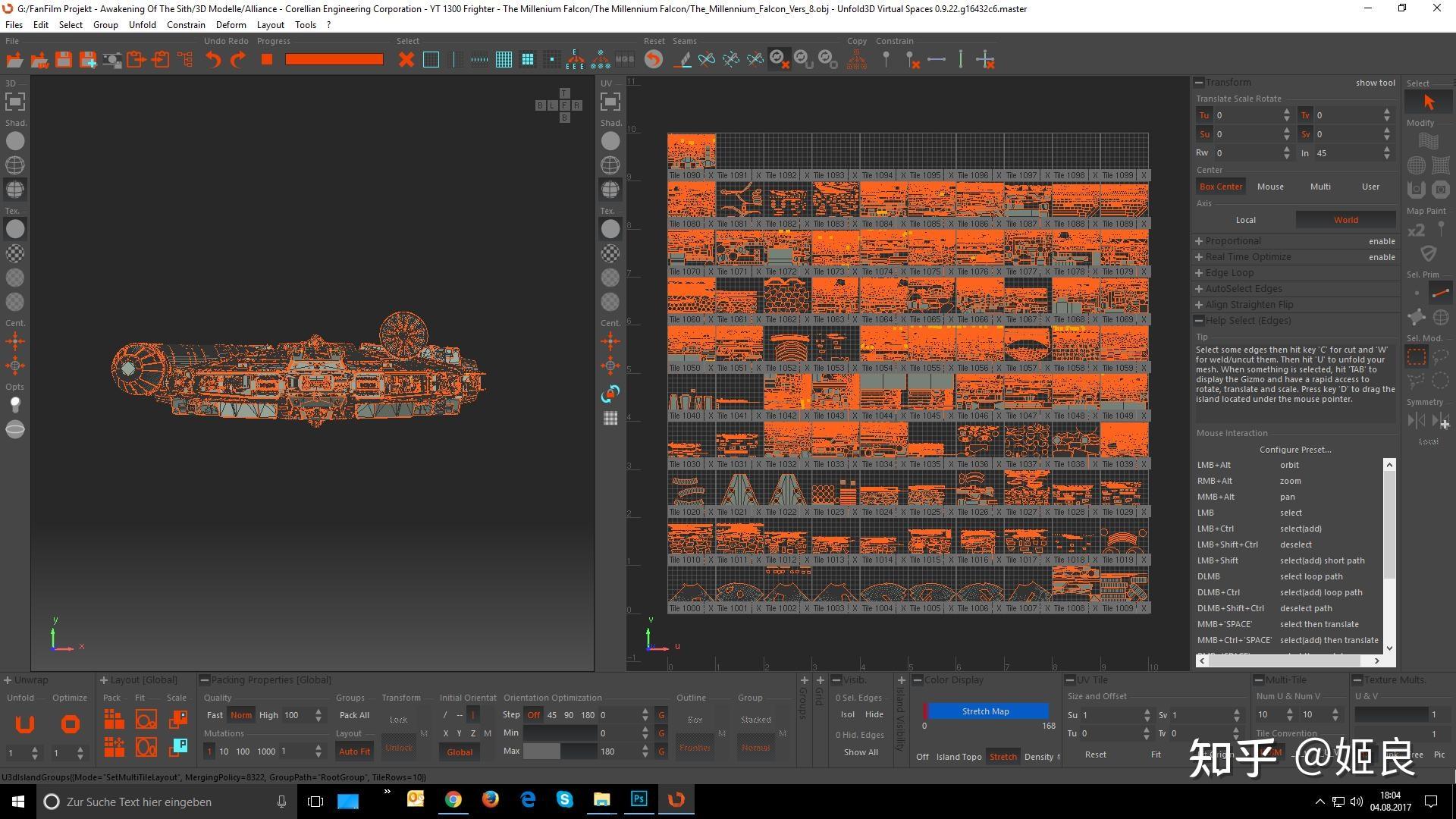Image resolution: width=1456 pixels, height=819 pixels.
Task: Click the first Constrain pin icon
Action: point(886,60)
